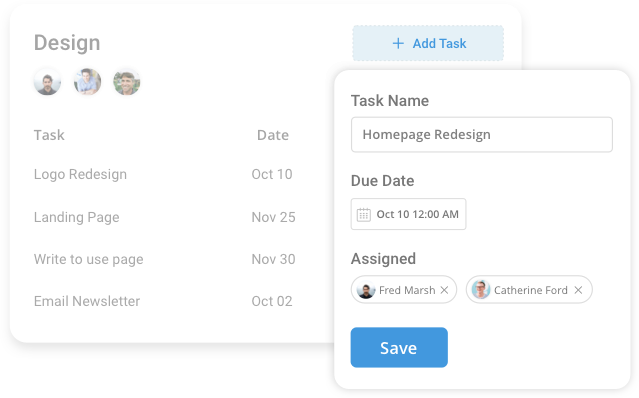Open the Email Newsletter task

(x=87, y=301)
